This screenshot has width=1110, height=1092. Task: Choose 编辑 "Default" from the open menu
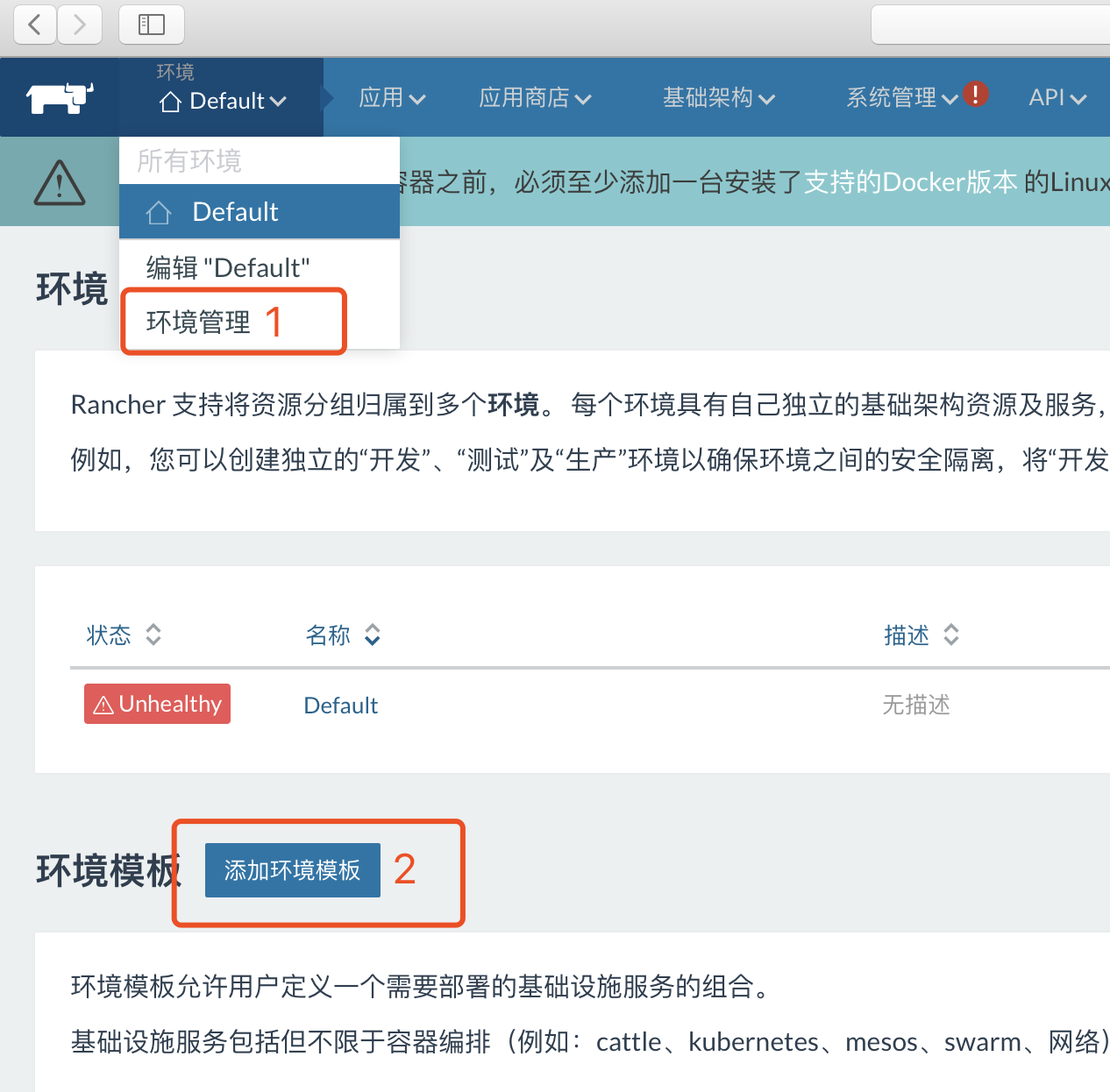[x=228, y=267]
